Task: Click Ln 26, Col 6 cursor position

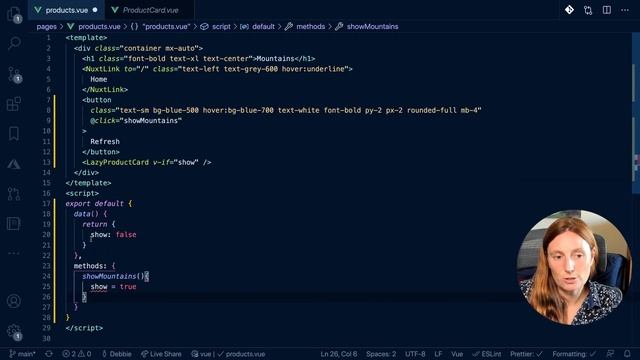Action: coord(339,354)
